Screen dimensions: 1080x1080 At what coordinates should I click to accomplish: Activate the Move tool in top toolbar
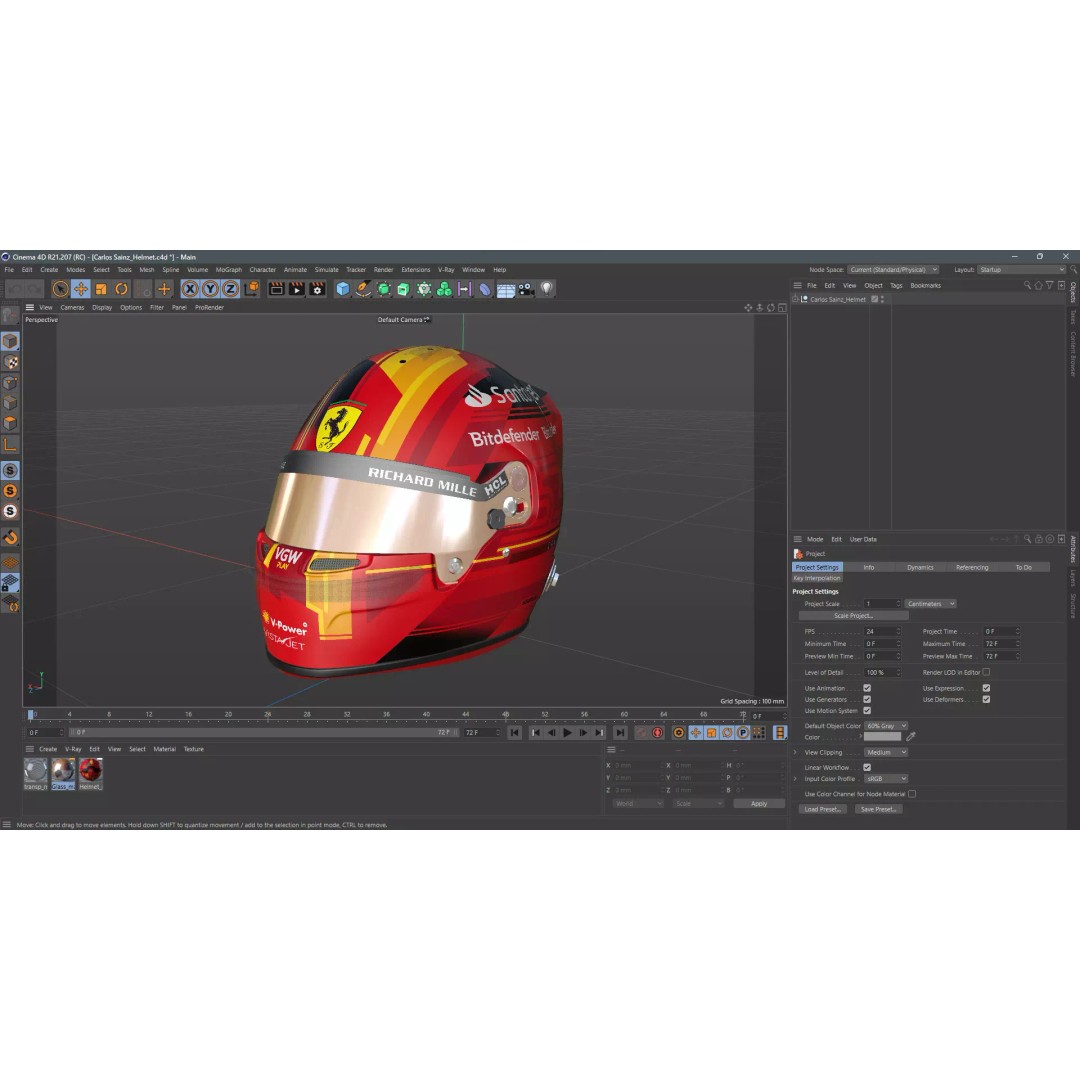coord(81,289)
